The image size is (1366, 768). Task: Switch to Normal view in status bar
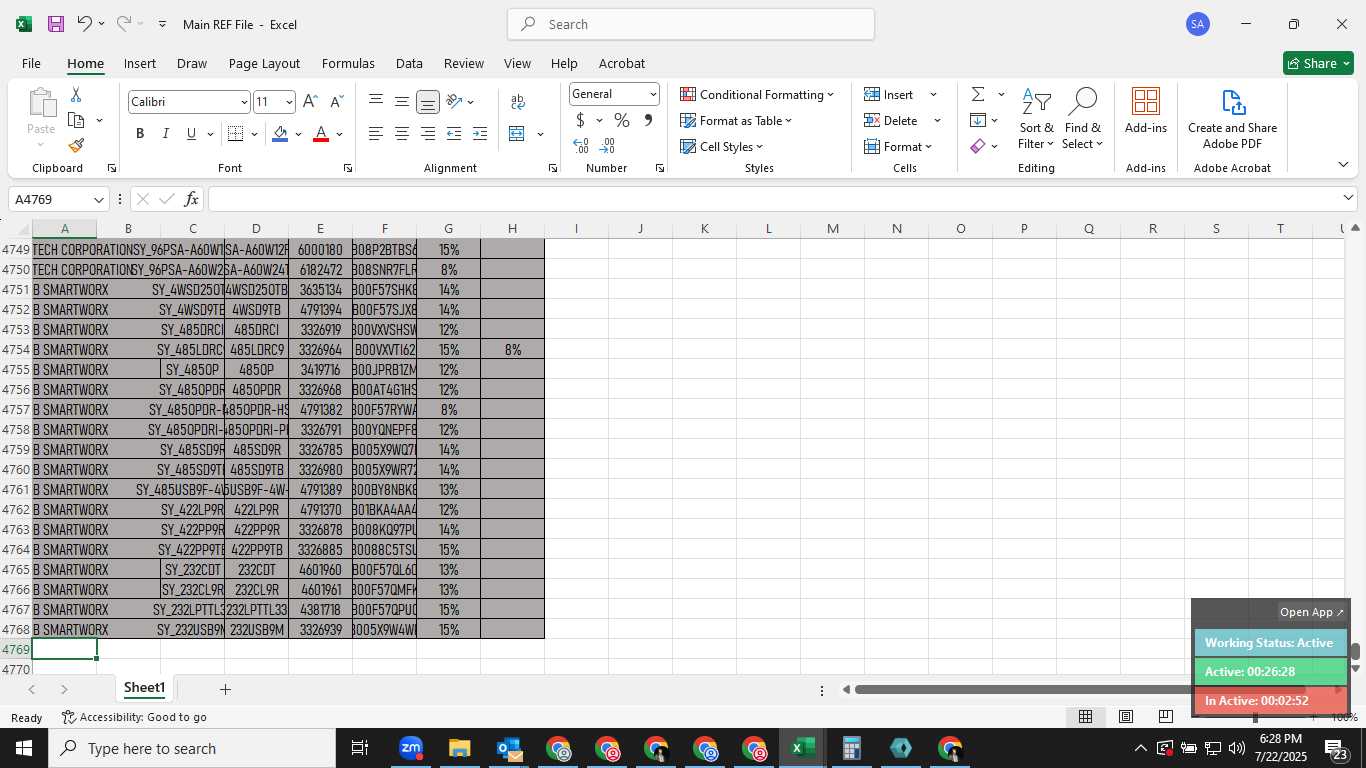[x=1085, y=717]
